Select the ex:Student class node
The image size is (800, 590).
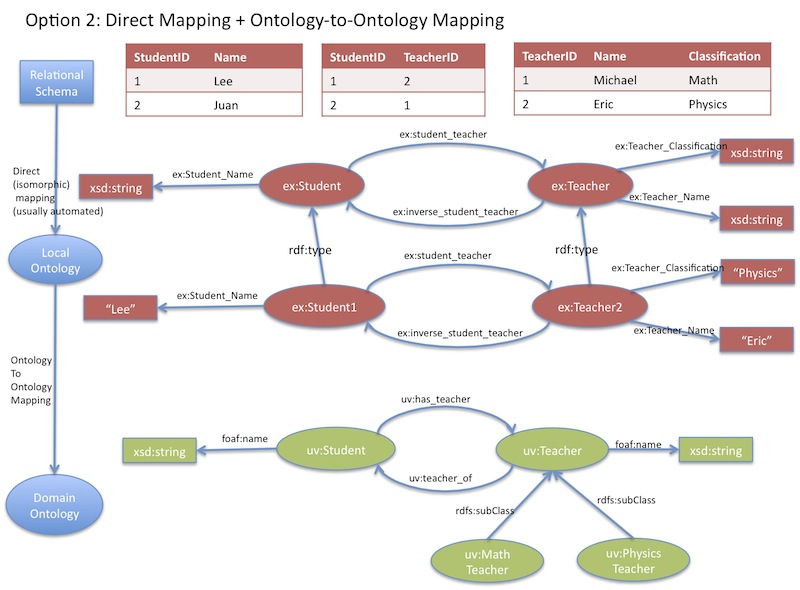[312, 186]
